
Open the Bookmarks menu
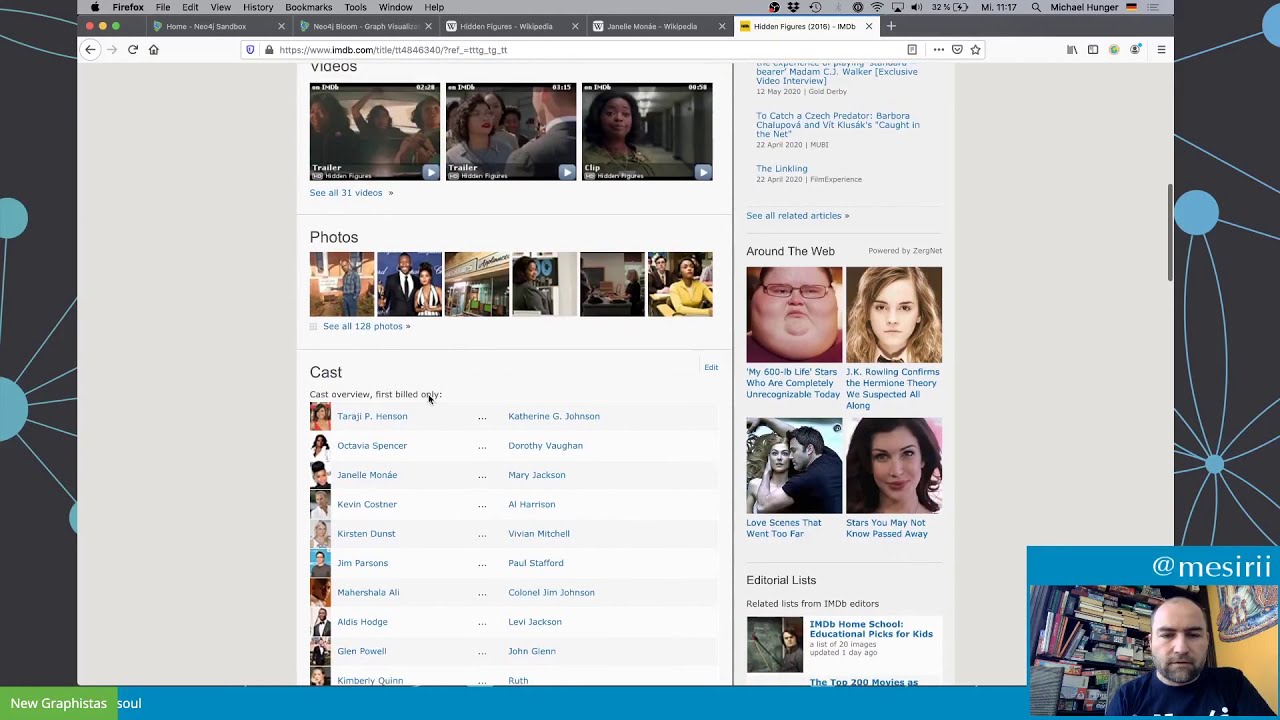point(308,7)
